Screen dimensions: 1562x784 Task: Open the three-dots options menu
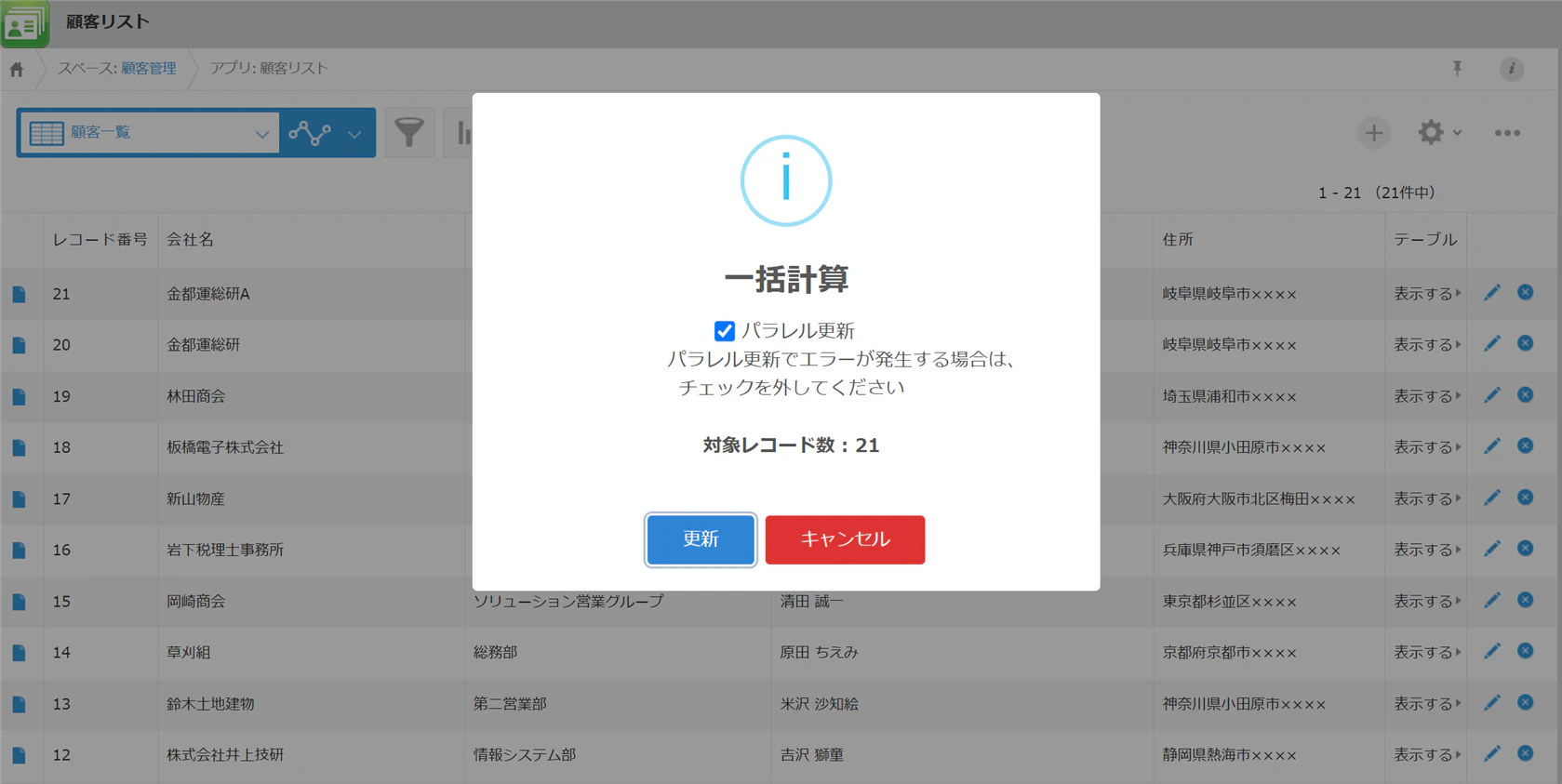pyautogui.click(x=1507, y=133)
